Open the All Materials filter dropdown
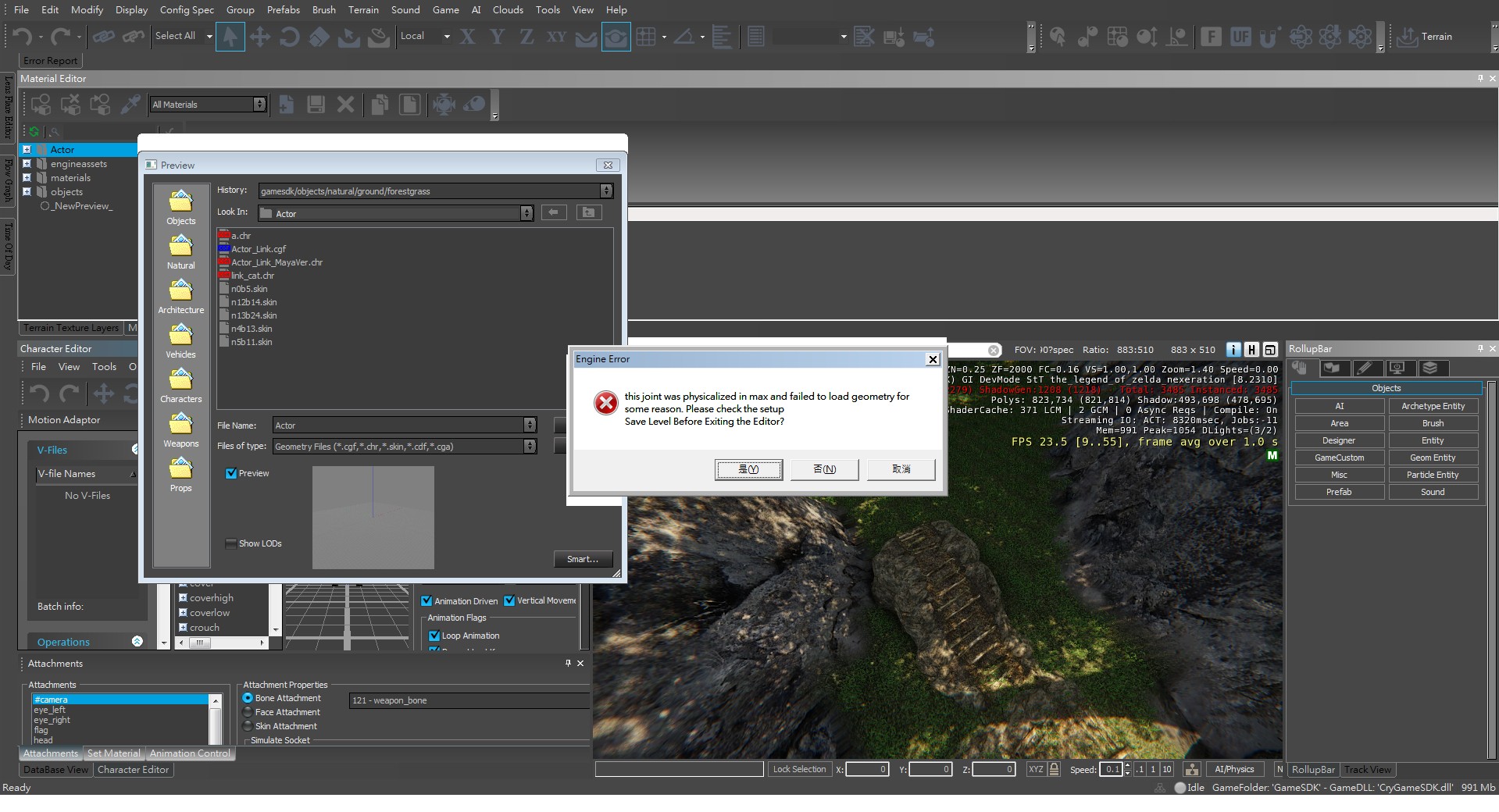 pyautogui.click(x=259, y=105)
